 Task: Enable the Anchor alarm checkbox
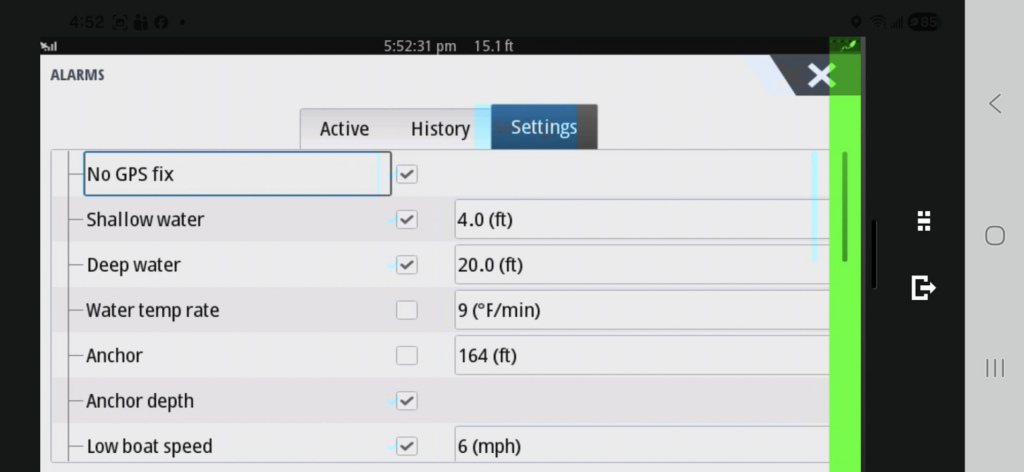point(406,355)
